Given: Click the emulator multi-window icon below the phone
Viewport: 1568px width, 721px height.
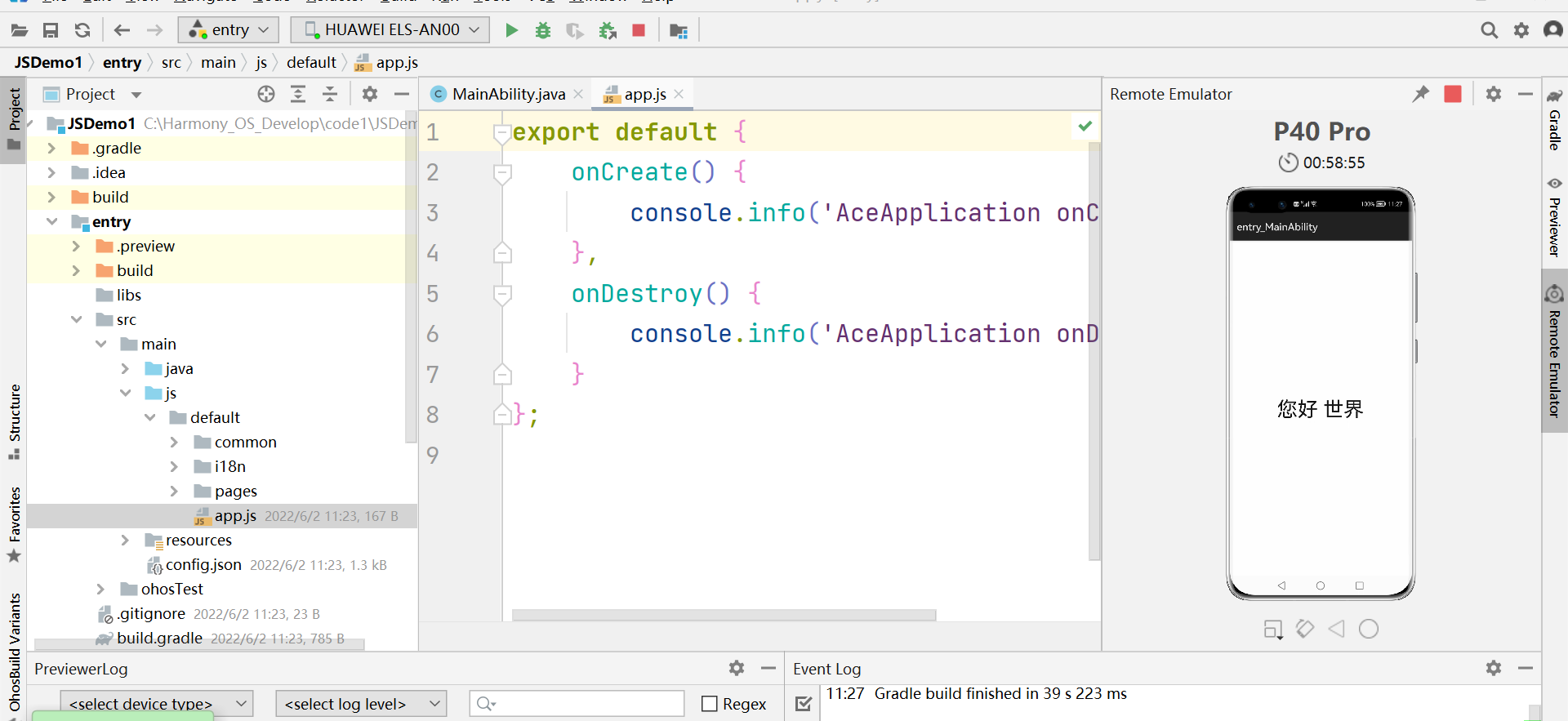Looking at the screenshot, I should [1273, 630].
